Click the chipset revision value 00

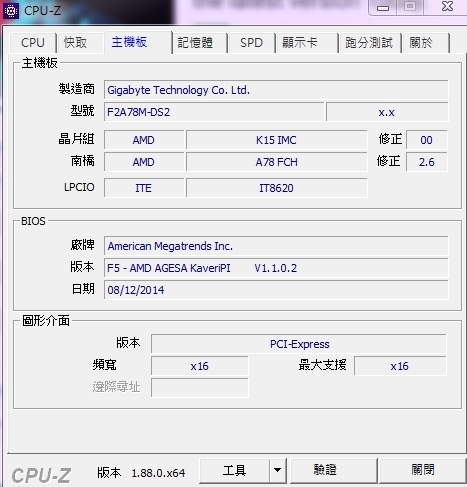click(x=427, y=140)
